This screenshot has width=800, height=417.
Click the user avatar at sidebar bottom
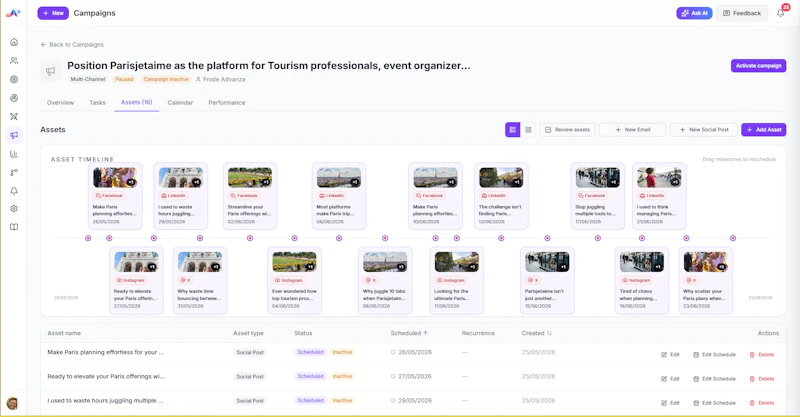click(x=13, y=404)
